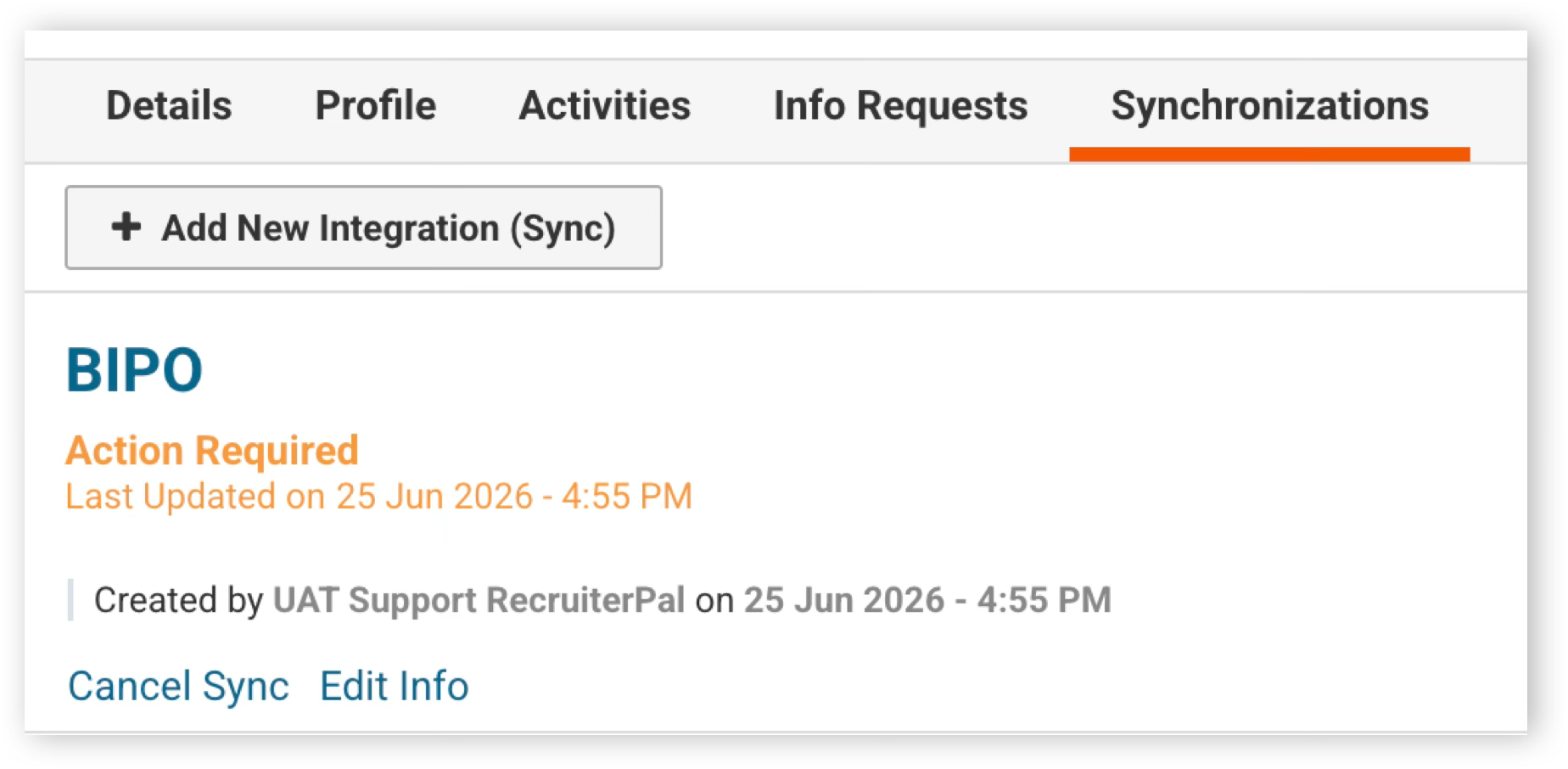The image size is (1568, 769).
Task: Click the word "(Sync)" in the integration button
Action: 563,229
